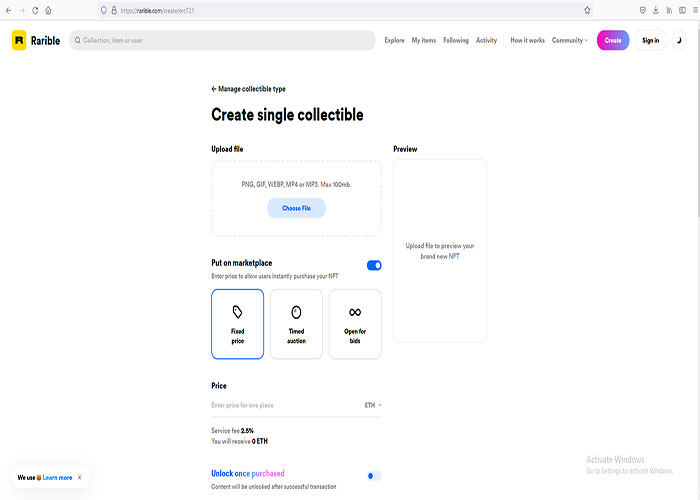Pick the Open for bids infinity option

355,324
